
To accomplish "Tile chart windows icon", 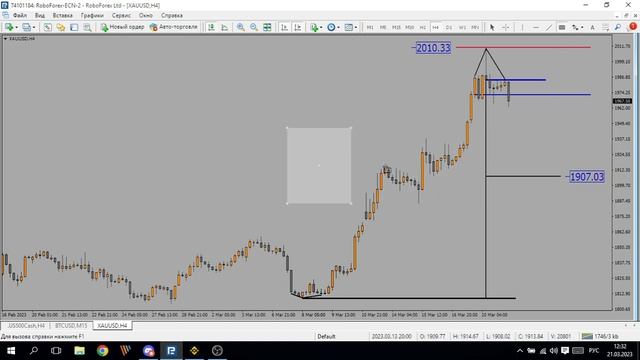I will [x=267, y=27].
